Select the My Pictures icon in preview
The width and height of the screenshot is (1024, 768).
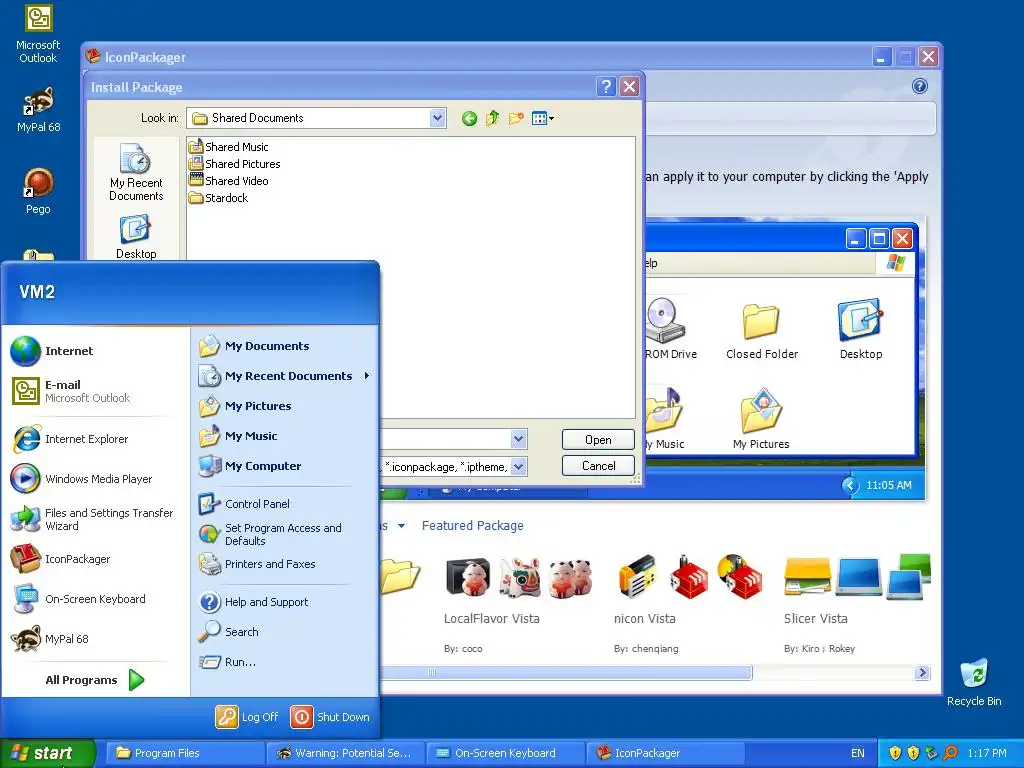coord(761,419)
